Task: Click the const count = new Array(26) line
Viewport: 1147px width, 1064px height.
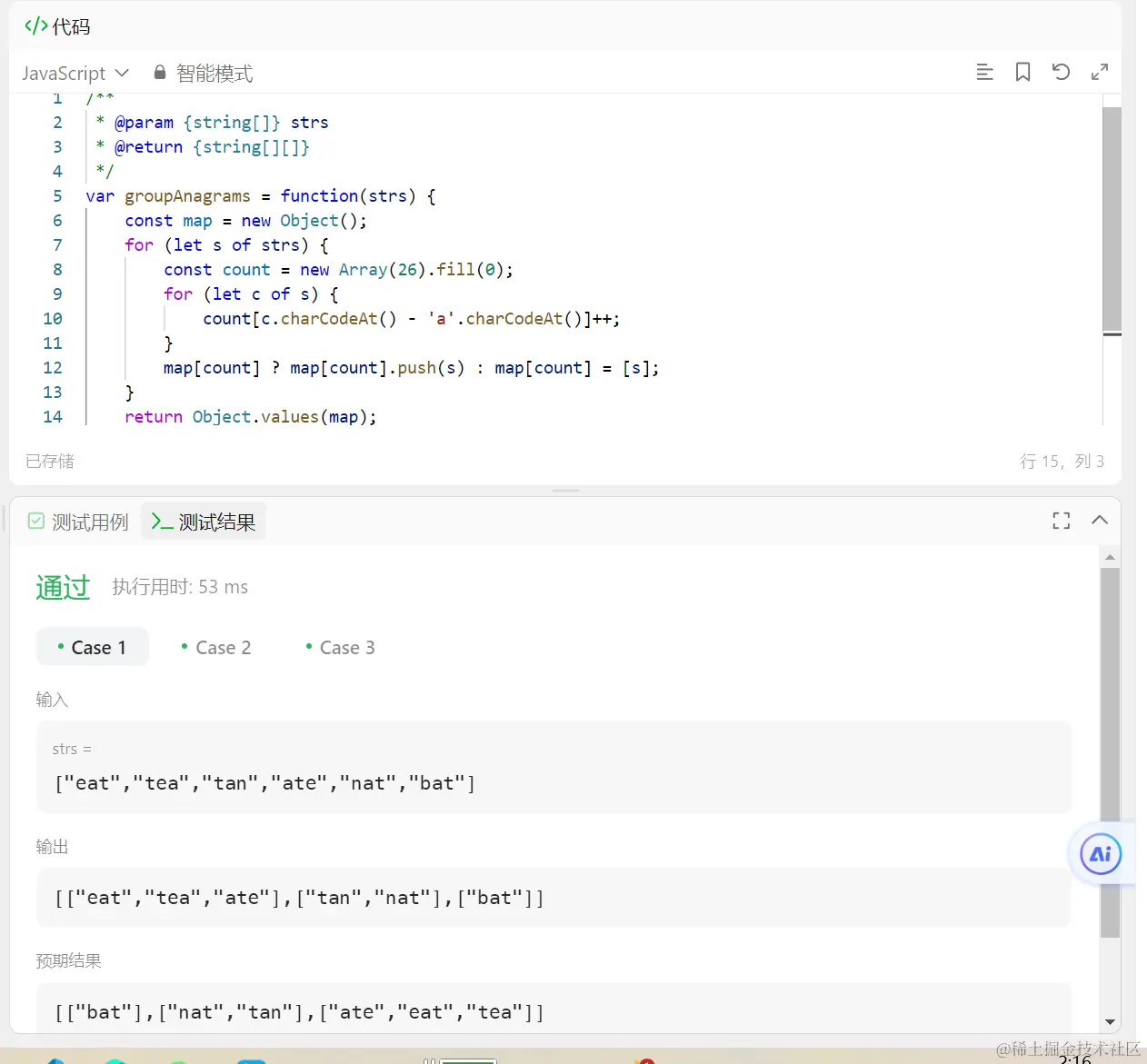Action: pos(338,270)
